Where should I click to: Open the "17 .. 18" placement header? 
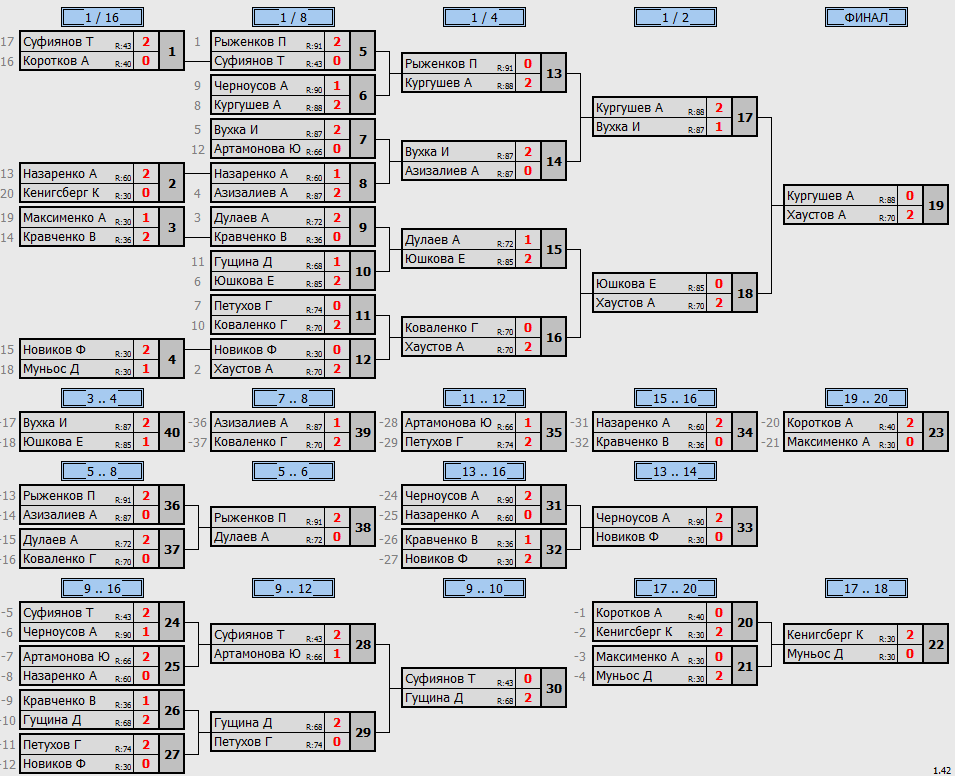tap(866, 588)
